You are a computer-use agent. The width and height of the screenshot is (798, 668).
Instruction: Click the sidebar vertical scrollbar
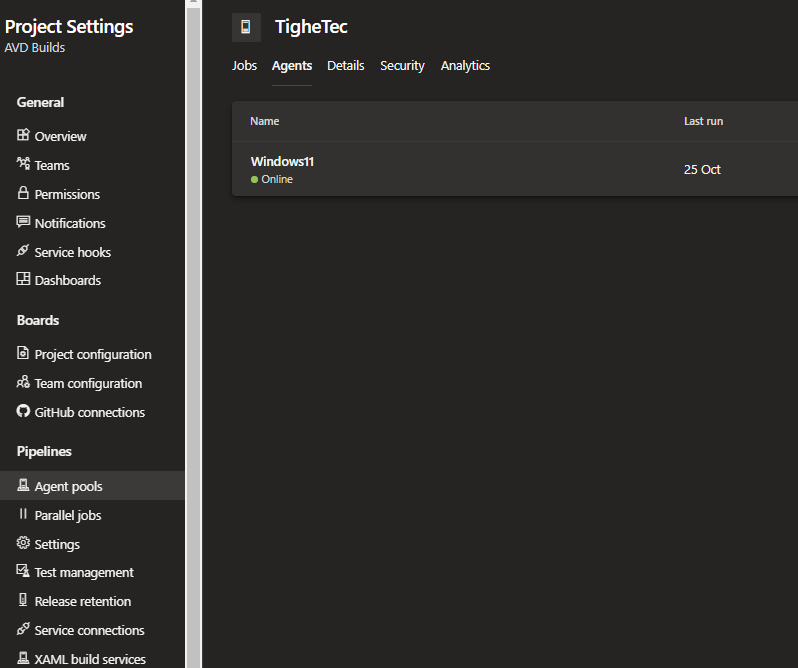click(193, 300)
